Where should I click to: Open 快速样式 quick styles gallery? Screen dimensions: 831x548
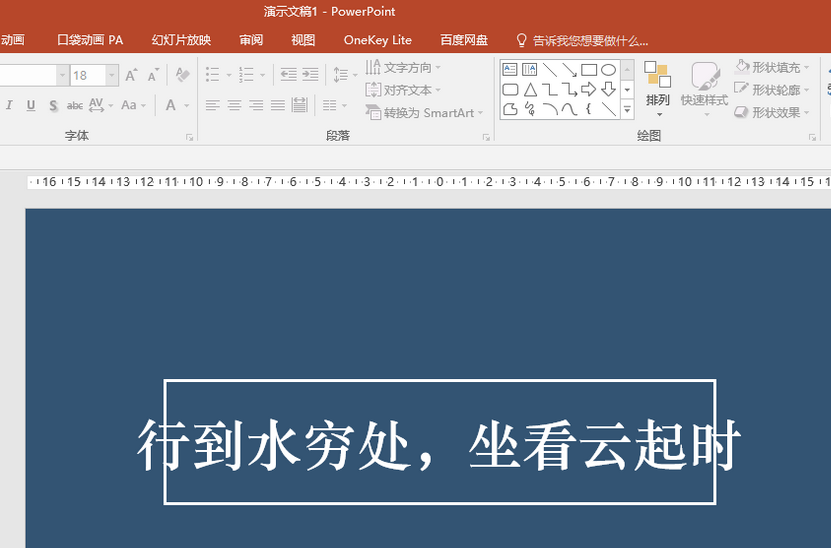(704, 89)
